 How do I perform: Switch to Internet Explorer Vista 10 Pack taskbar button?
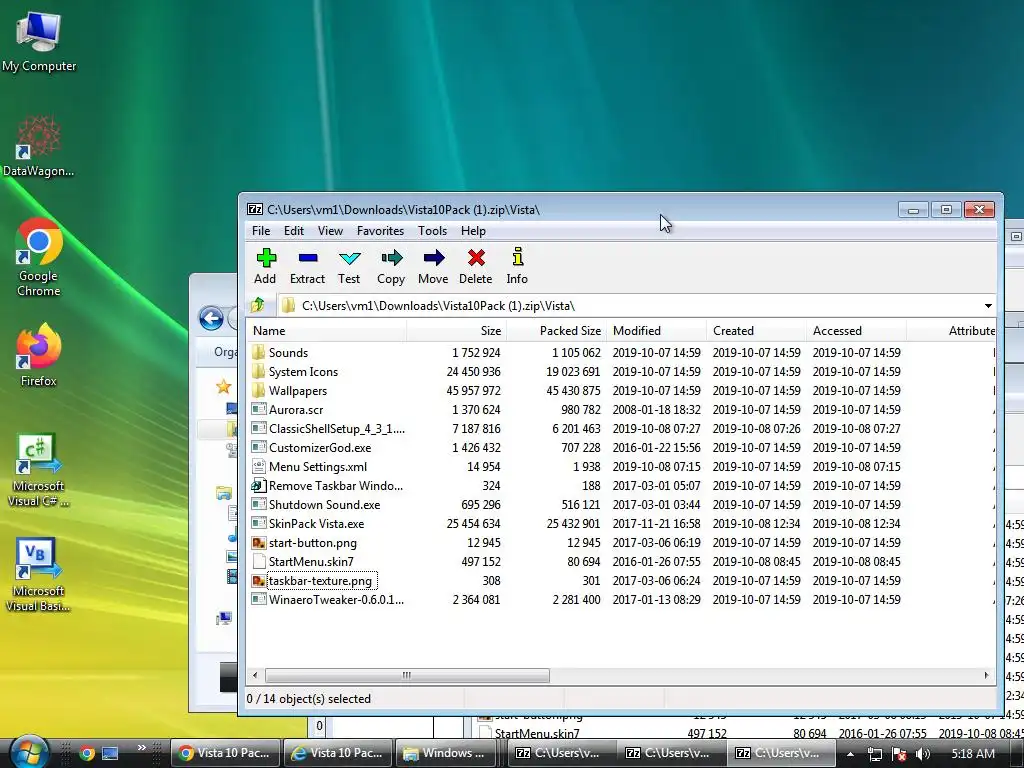(x=338, y=753)
